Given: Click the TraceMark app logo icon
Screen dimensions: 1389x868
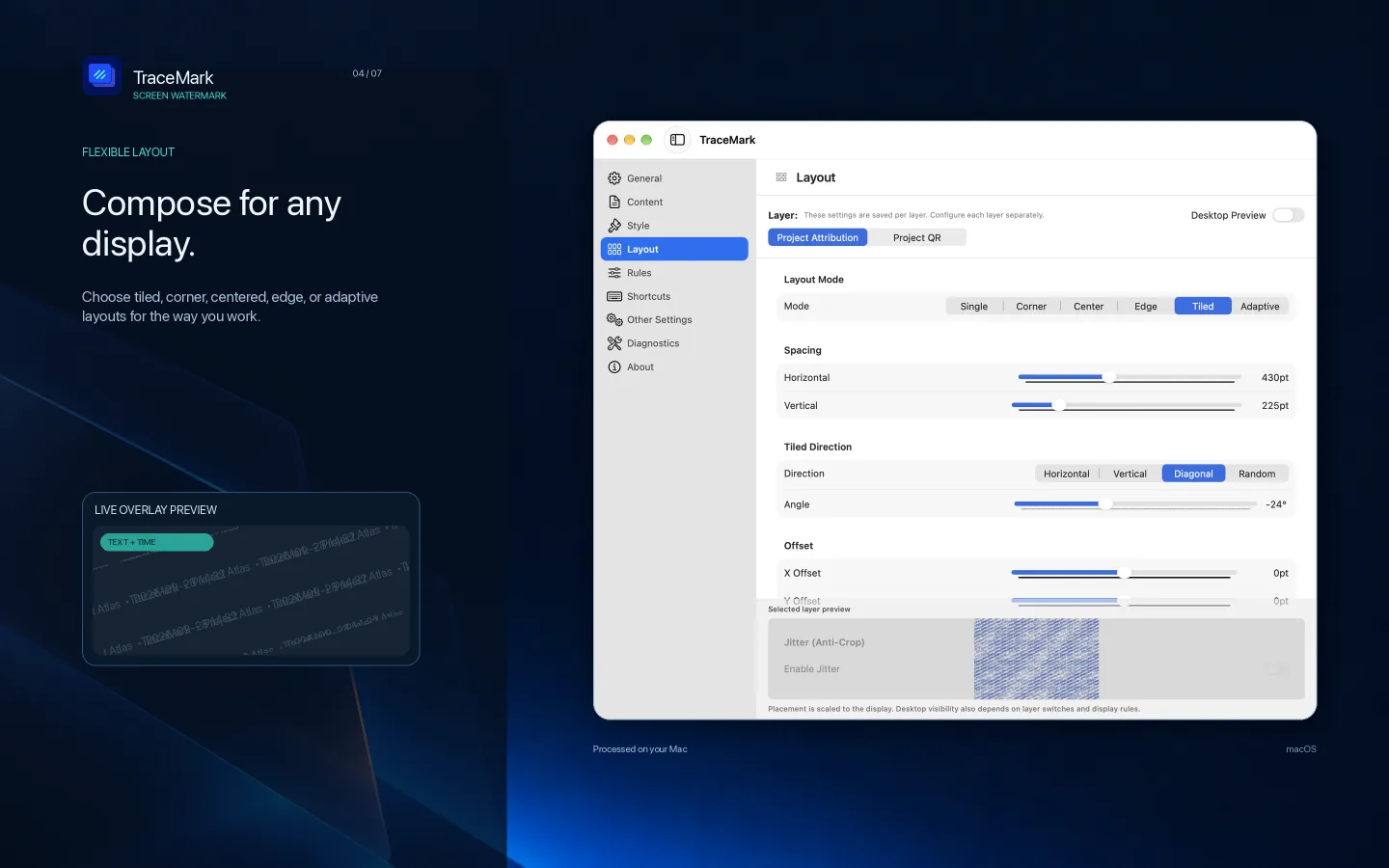Looking at the screenshot, I should point(101,75).
